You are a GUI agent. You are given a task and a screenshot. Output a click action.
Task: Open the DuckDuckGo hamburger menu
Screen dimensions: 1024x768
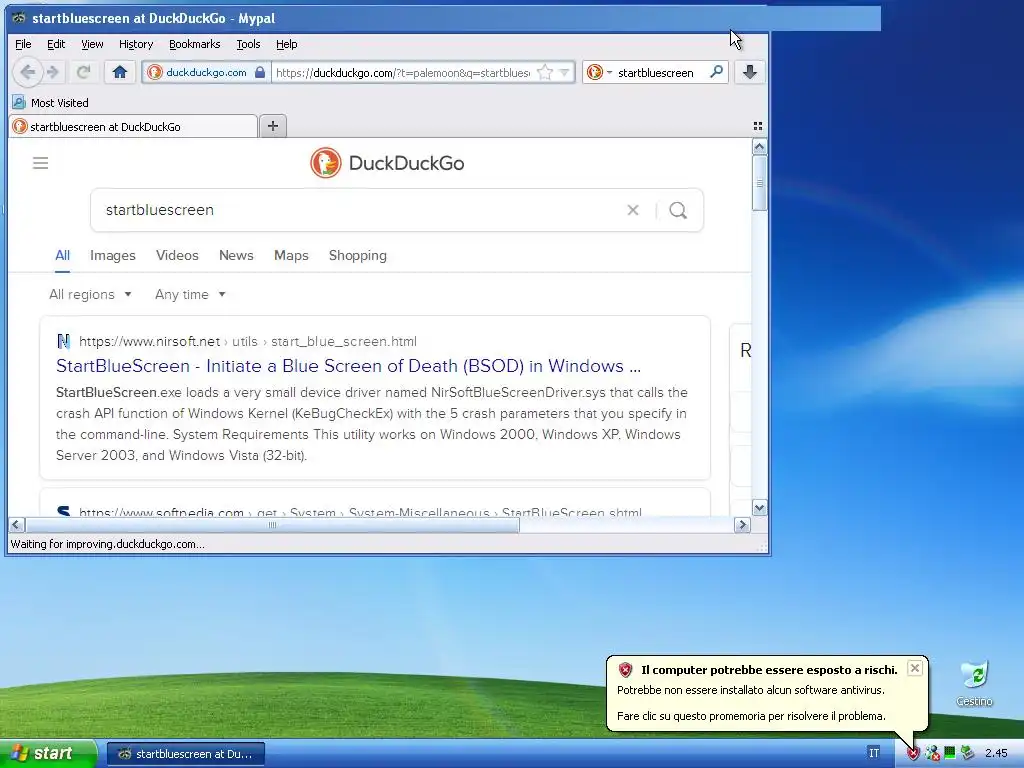click(x=40, y=163)
